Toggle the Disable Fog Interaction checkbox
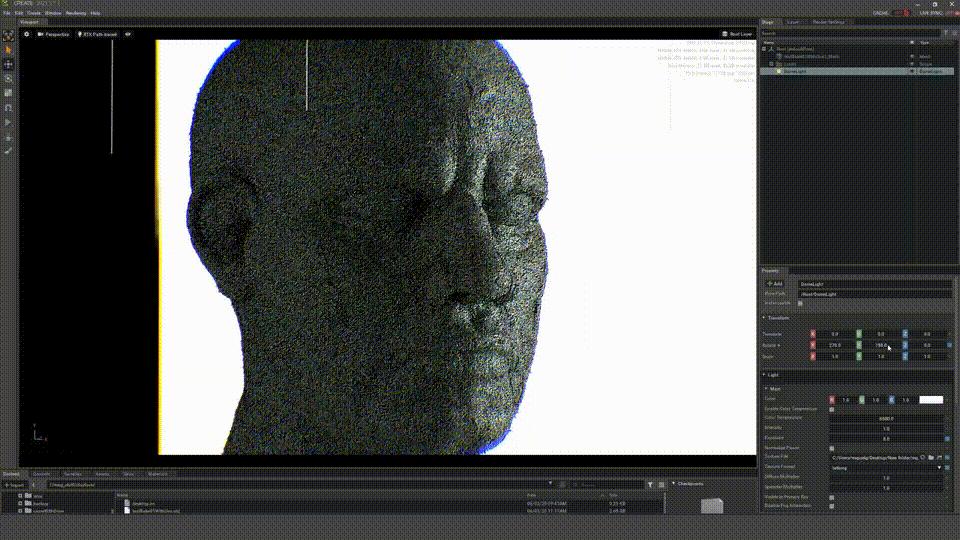This screenshot has width=960, height=540. [831, 506]
